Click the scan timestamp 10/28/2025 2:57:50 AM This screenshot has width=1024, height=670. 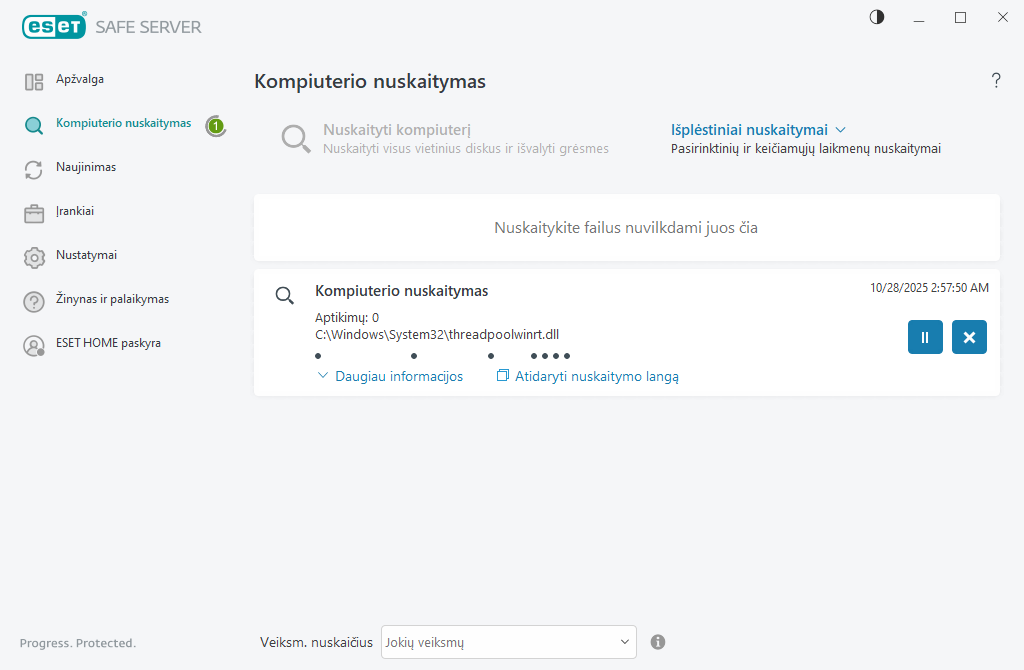[929, 288]
